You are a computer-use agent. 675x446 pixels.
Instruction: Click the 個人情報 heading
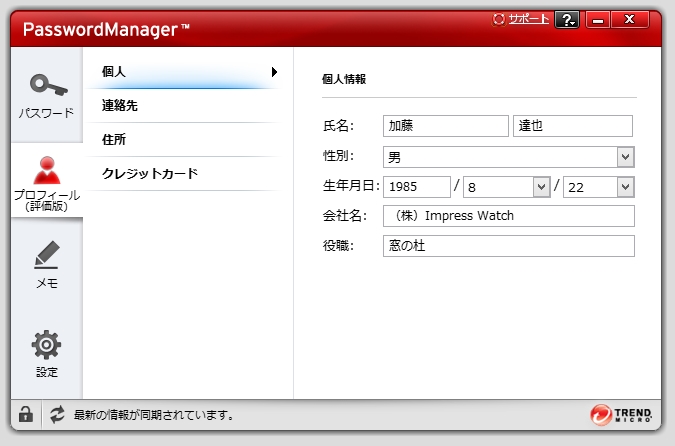click(x=344, y=79)
